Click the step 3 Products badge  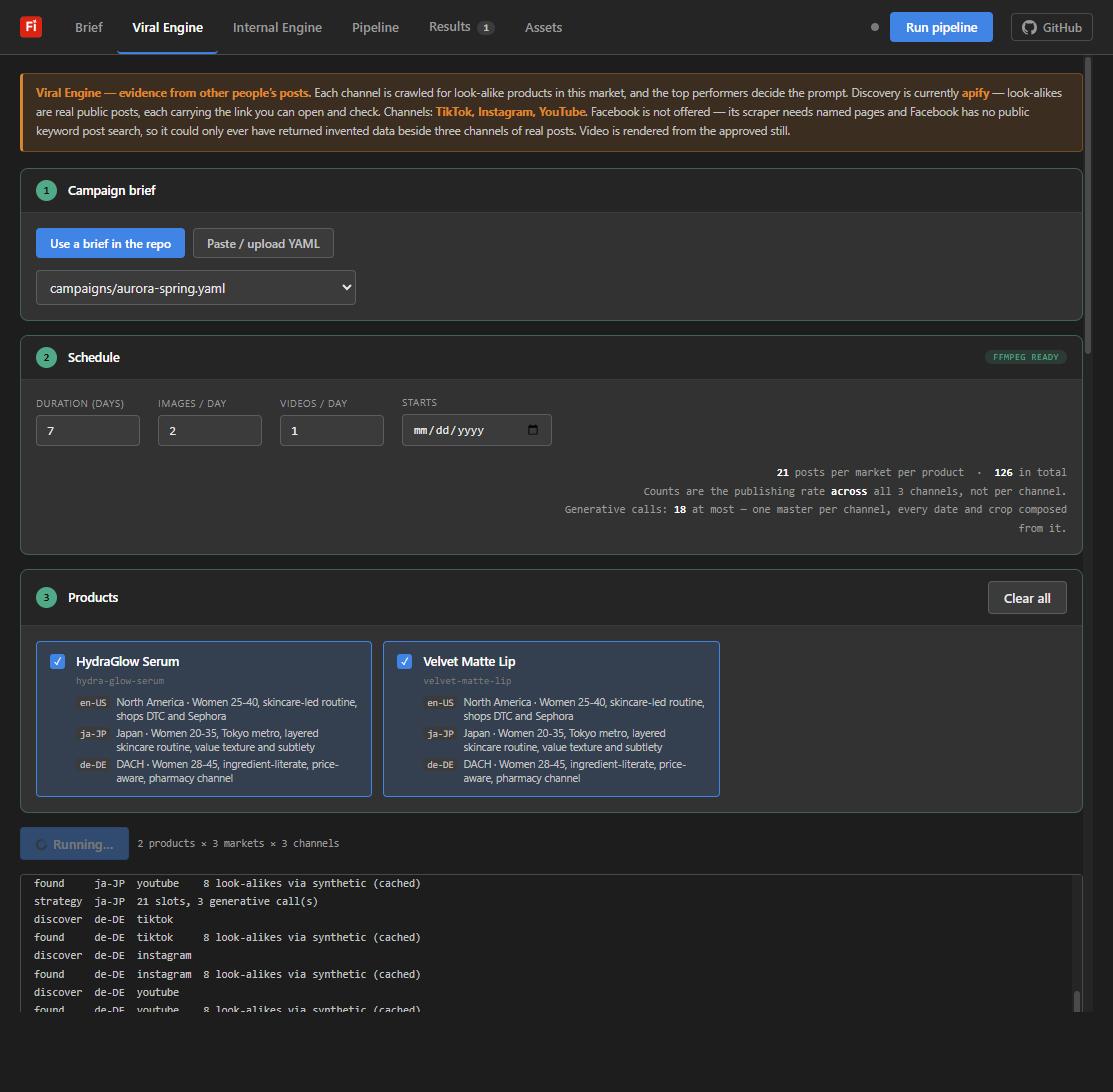(x=46, y=597)
